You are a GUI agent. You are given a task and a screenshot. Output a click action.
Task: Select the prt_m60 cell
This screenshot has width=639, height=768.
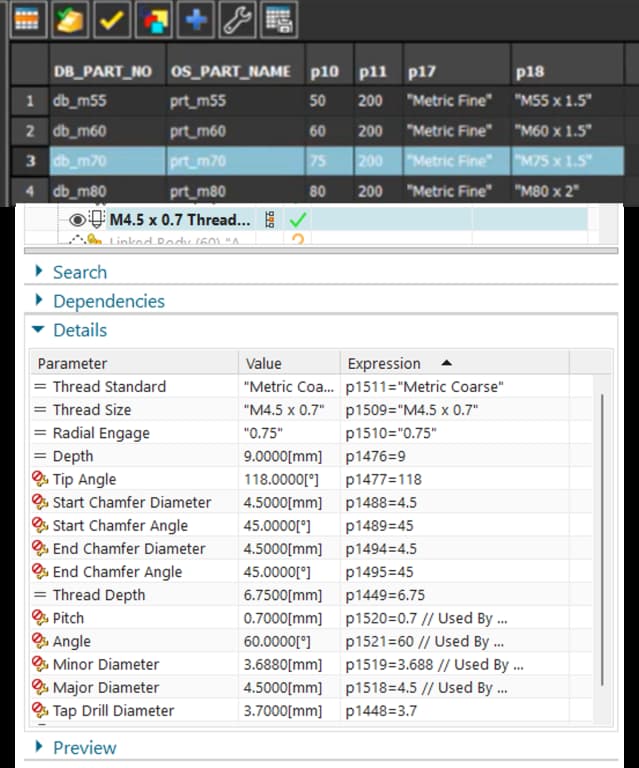click(236, 131)
